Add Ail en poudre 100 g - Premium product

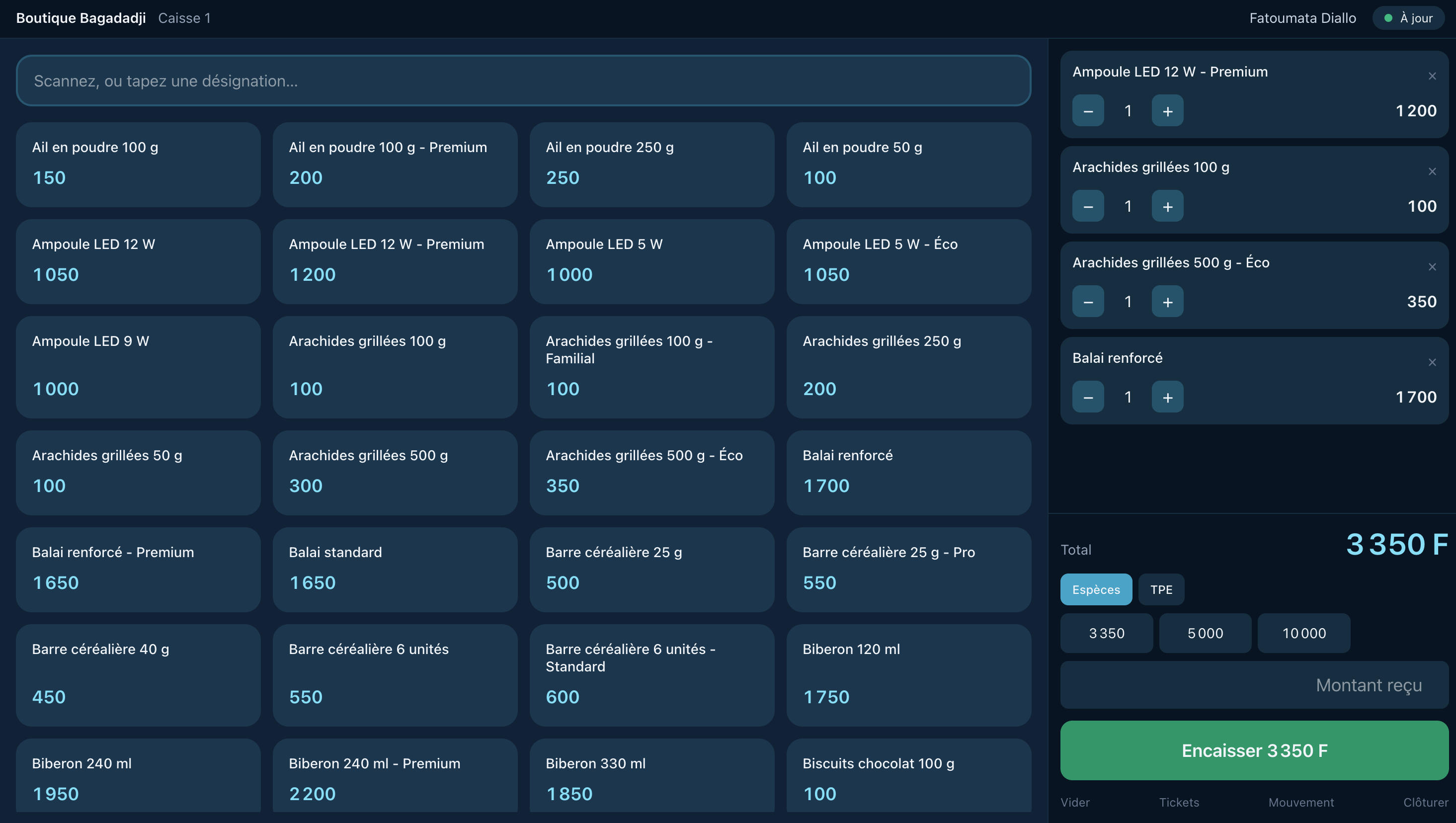pos(395,165)
